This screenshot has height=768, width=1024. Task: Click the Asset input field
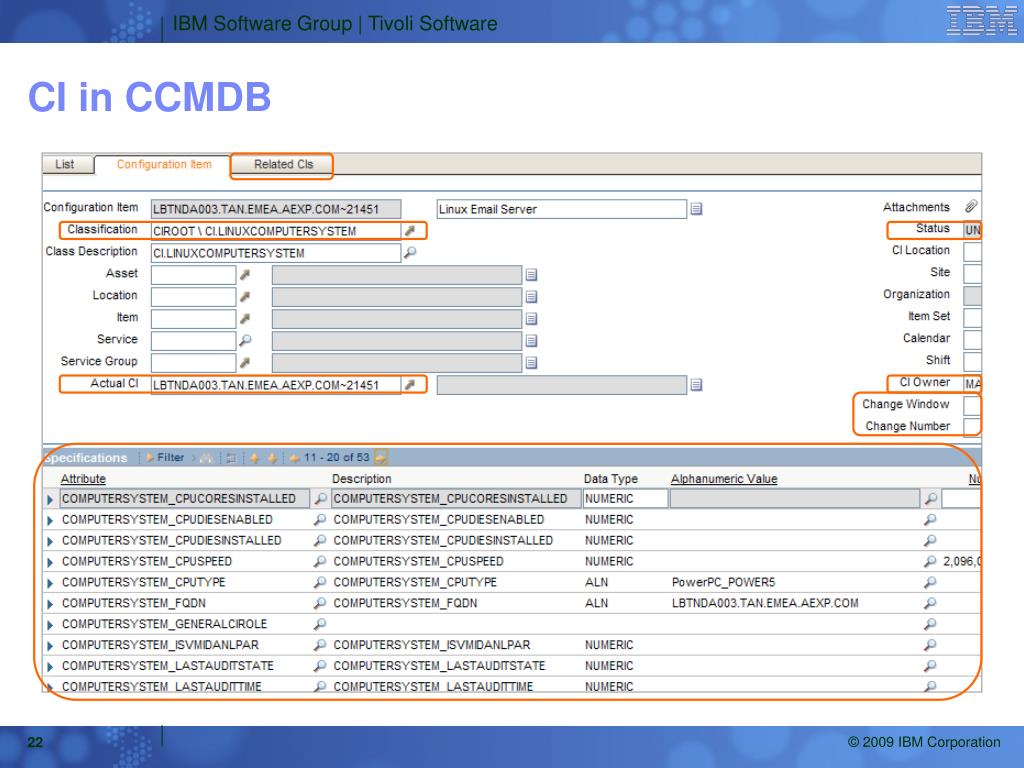coord(193,275)
